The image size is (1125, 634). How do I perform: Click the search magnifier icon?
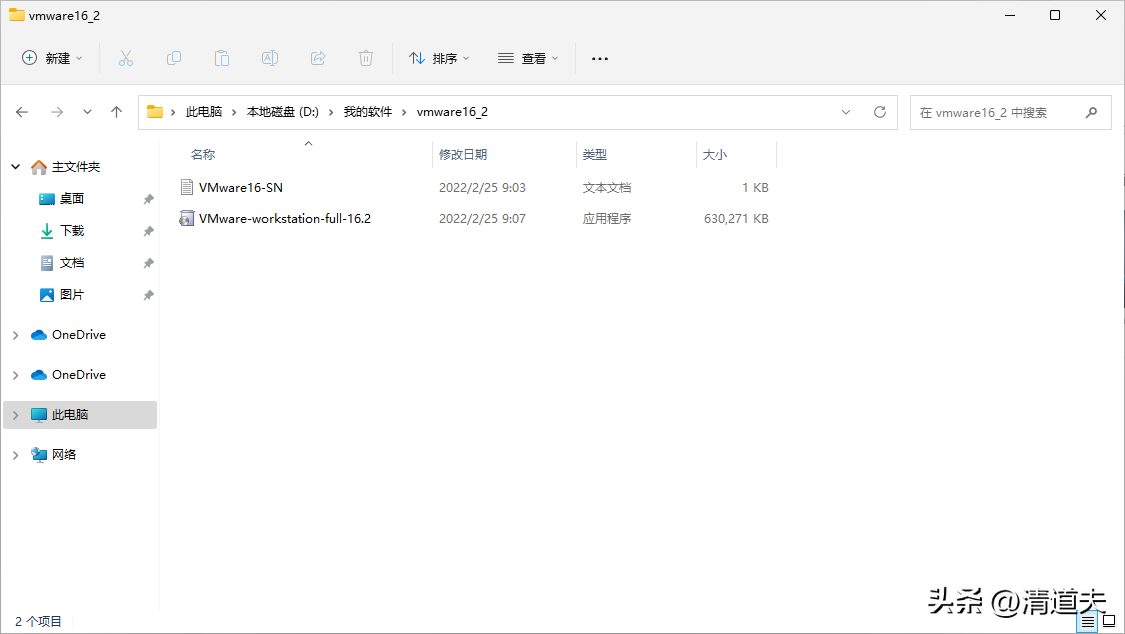click(x=1091, y=113)
